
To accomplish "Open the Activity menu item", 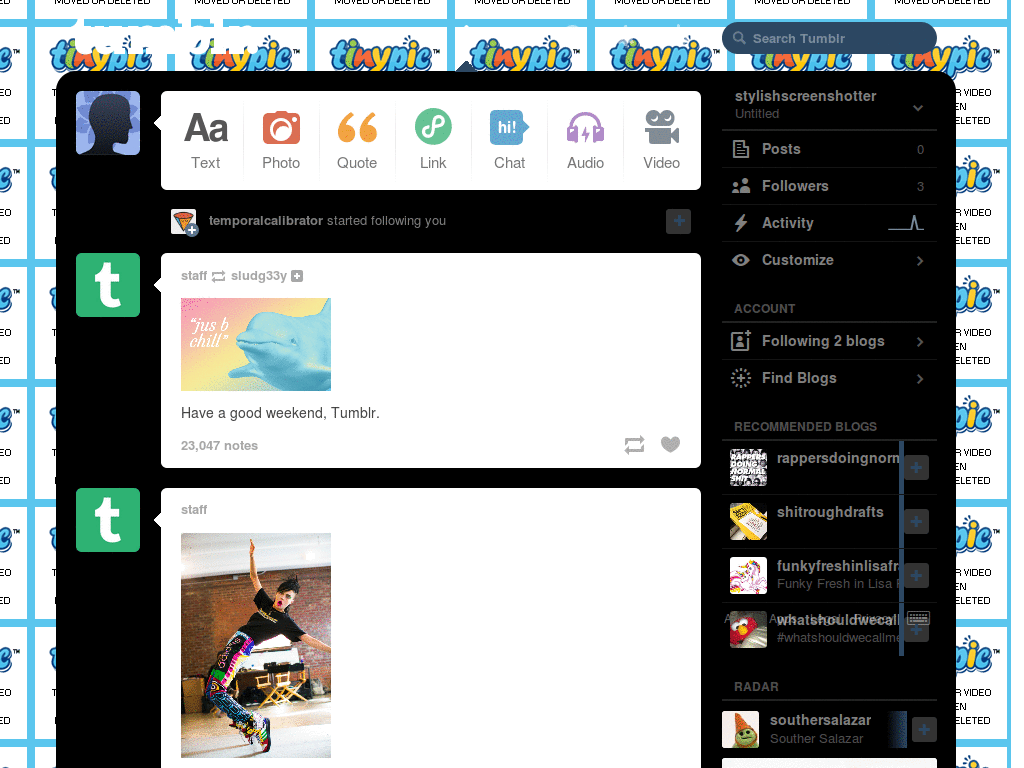I will (x=829, y=223).
